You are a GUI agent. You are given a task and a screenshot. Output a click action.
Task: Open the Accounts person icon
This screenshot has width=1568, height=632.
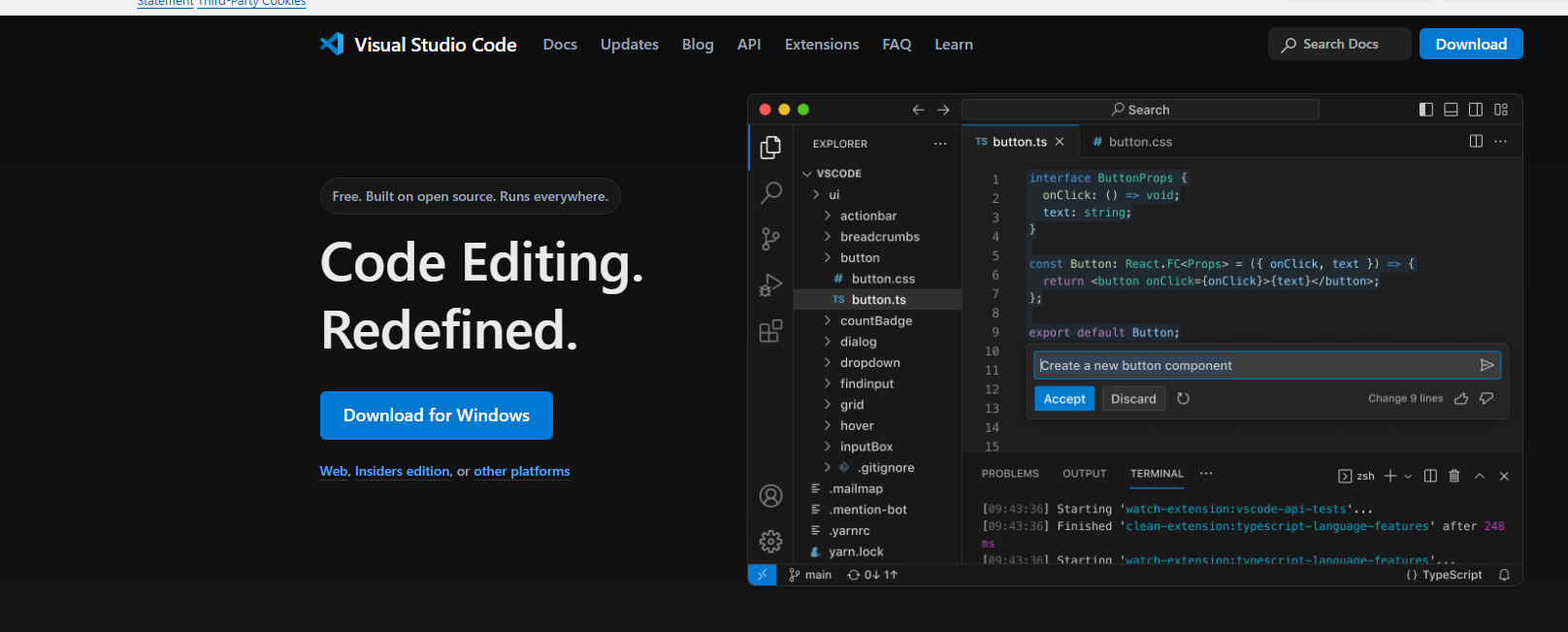click(x=770, y=496)
